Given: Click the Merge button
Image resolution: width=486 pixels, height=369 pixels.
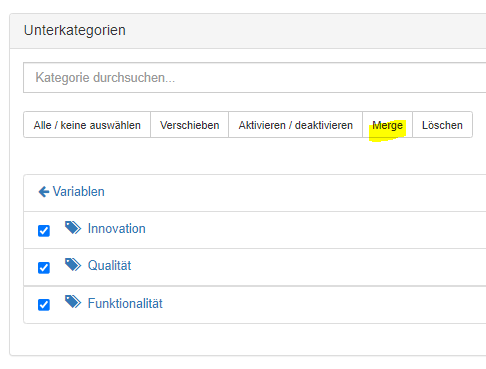Looking at the screenshot, I should coord(387,125).
